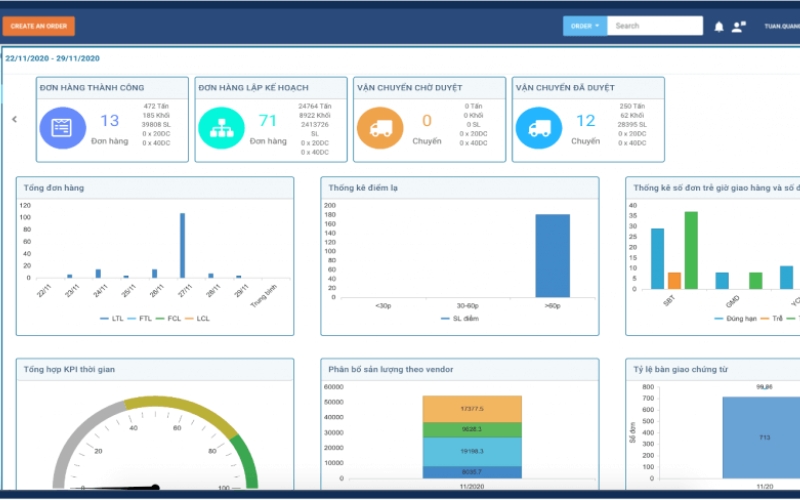Select the Tỷ lệ bàn giao chứng từ title
800x500 pixels.
[x=680, y=369]
